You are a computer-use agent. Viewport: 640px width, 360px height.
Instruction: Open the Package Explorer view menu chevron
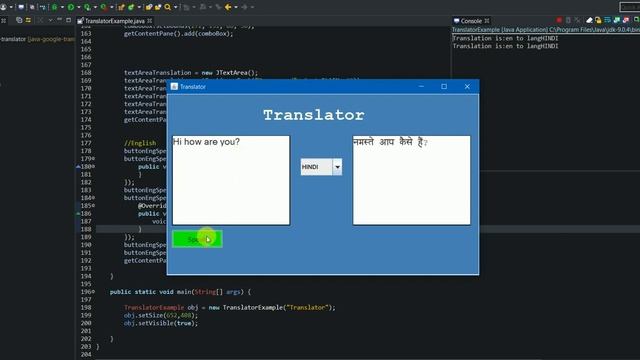(50, 20)
